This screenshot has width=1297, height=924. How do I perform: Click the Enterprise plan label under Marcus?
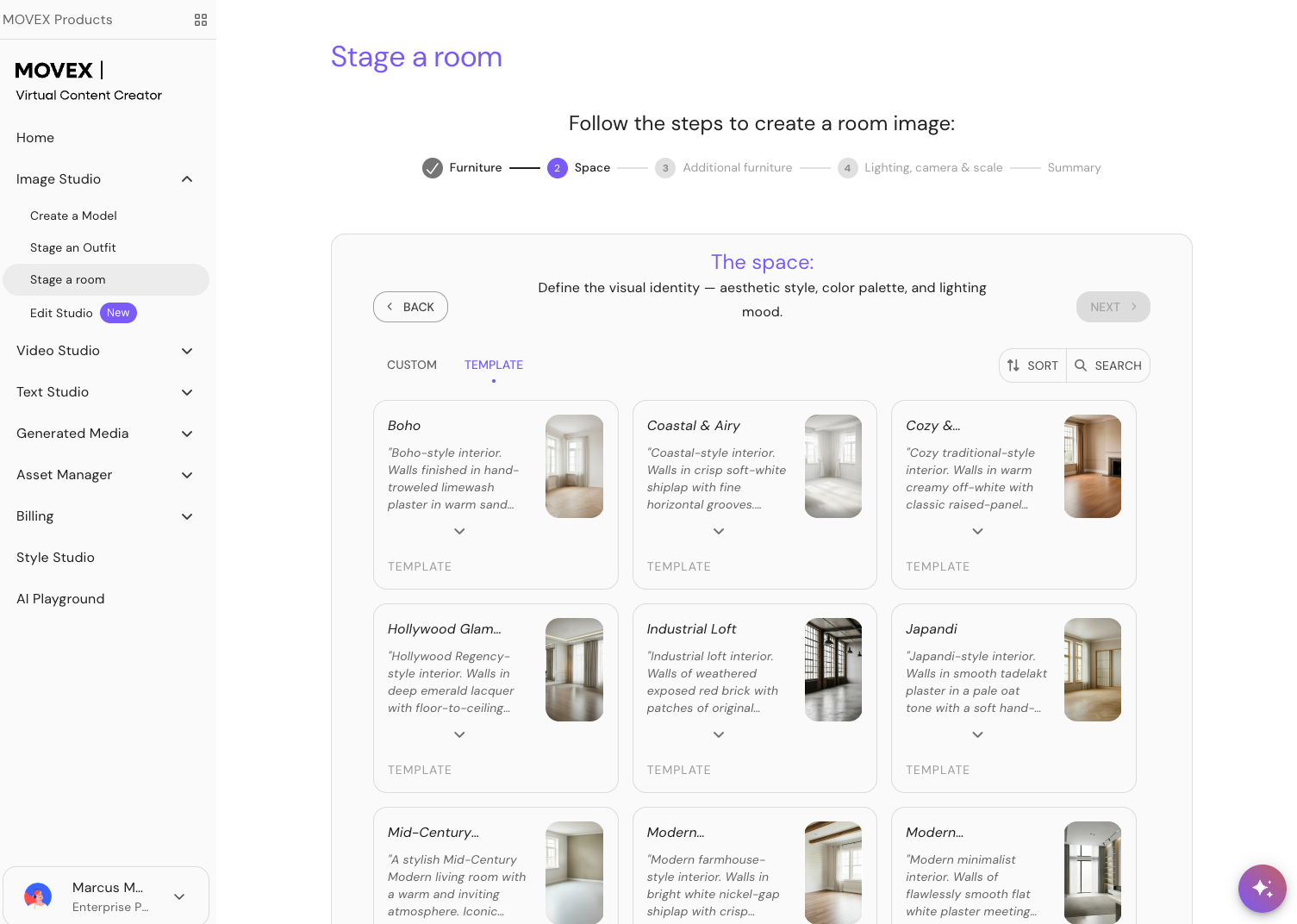110,907
